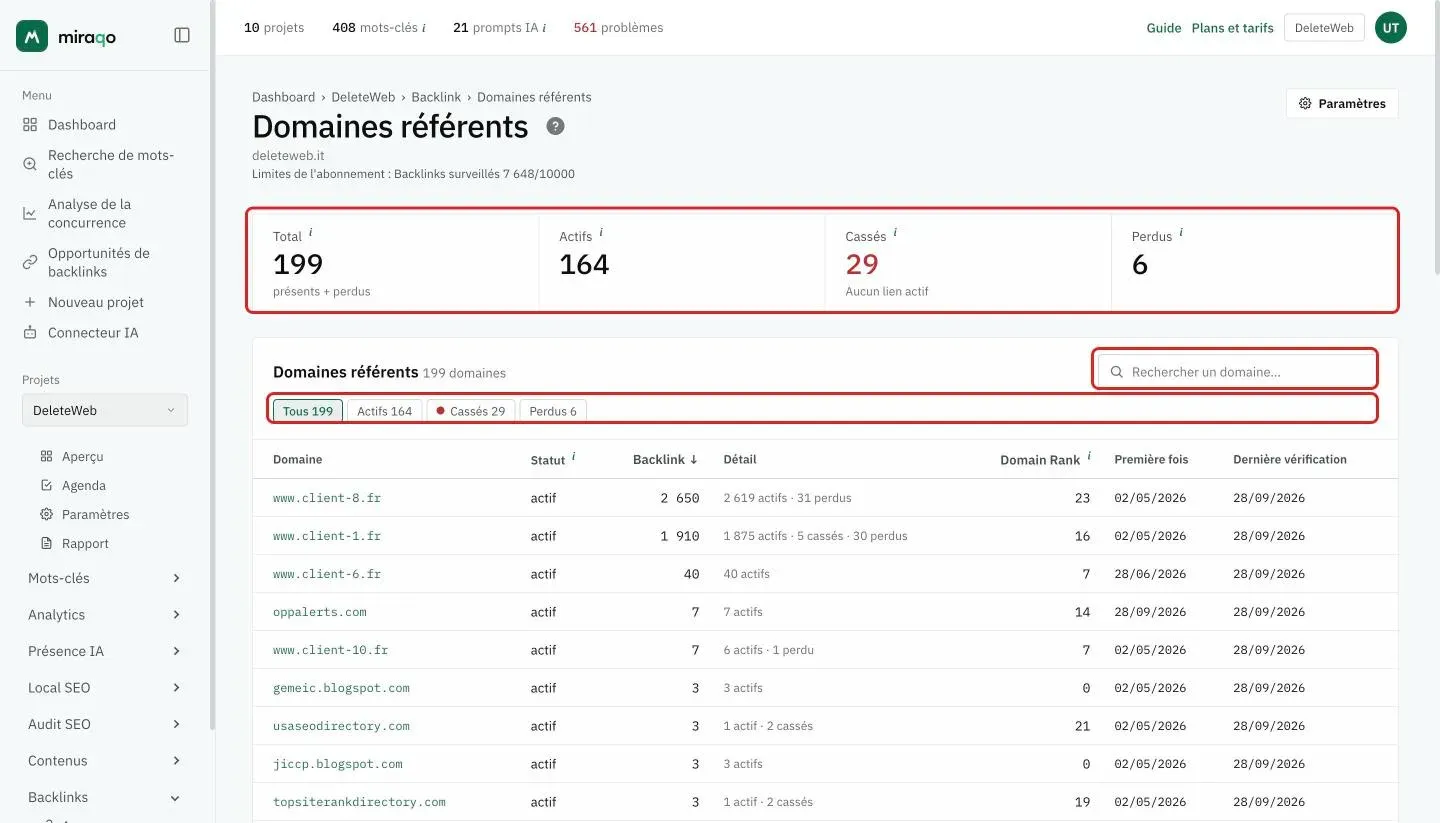
Task: Click Dashboard in the breadcrumb
Action: tap(283, 97)
